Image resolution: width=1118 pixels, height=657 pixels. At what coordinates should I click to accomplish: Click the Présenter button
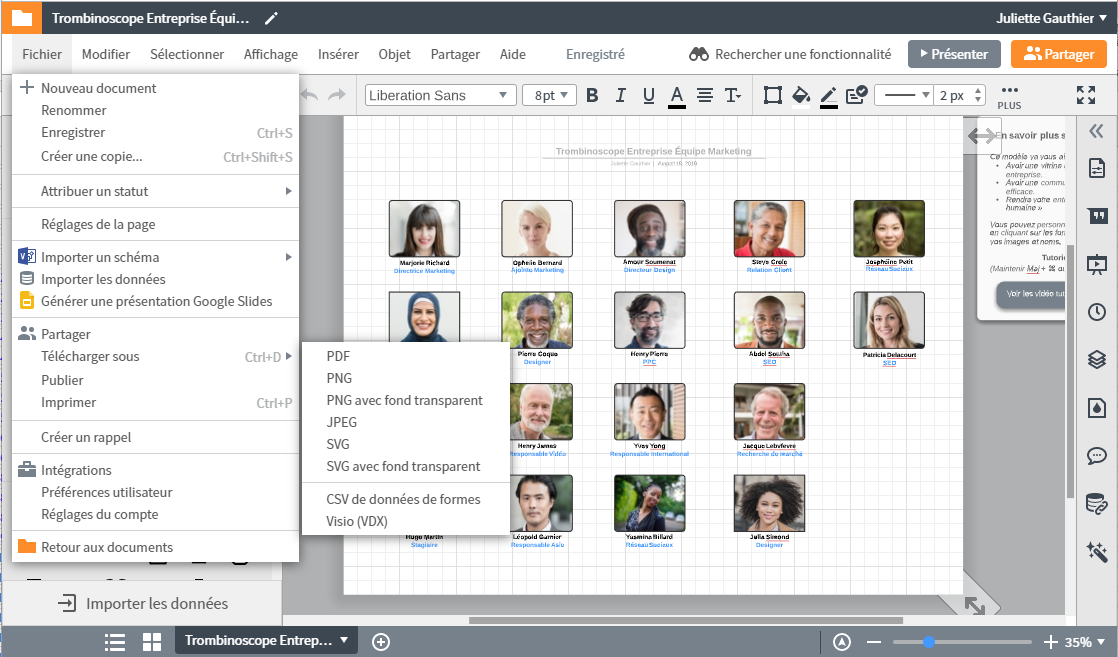coord(954,54)
